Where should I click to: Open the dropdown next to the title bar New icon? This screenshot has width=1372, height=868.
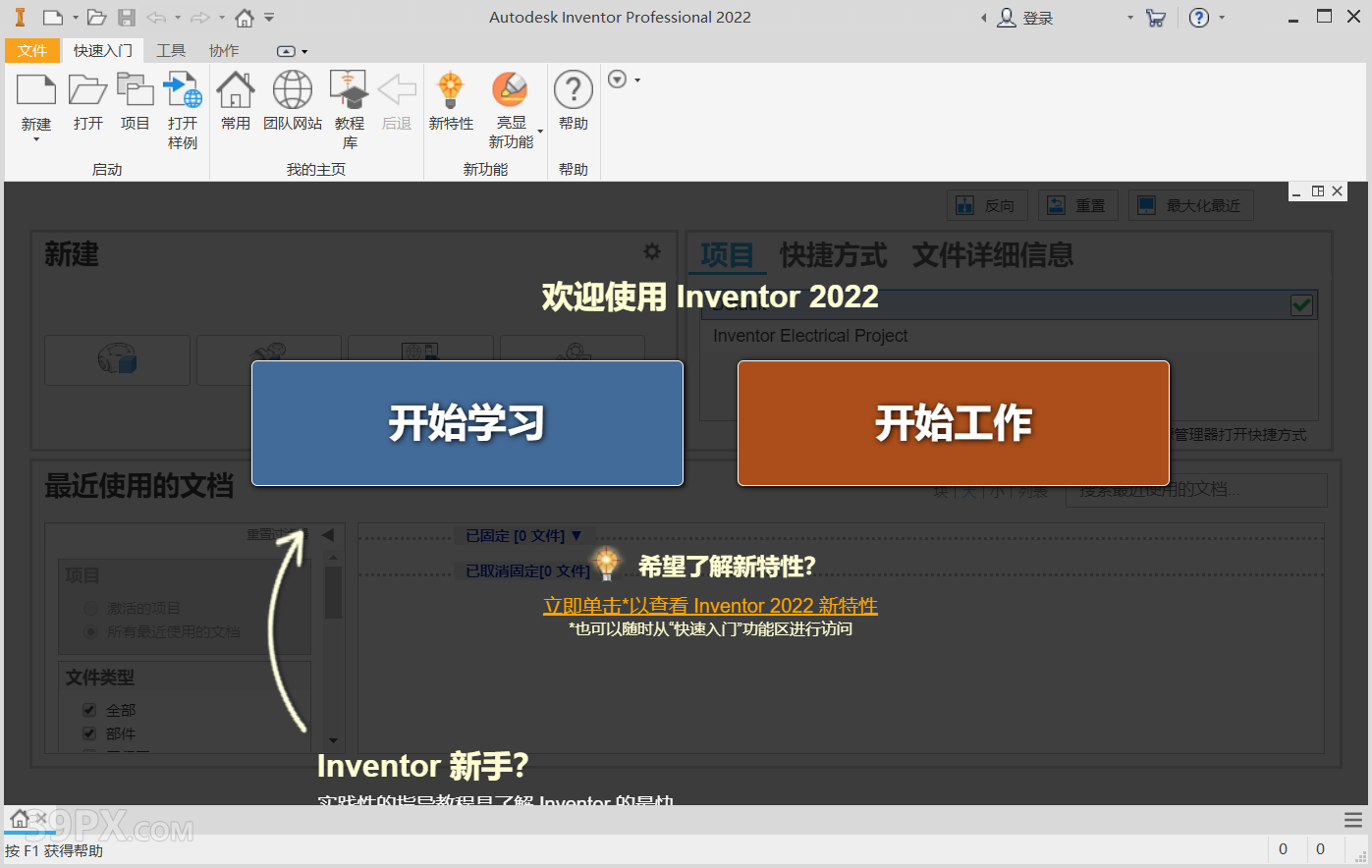[x=75, y=18]
